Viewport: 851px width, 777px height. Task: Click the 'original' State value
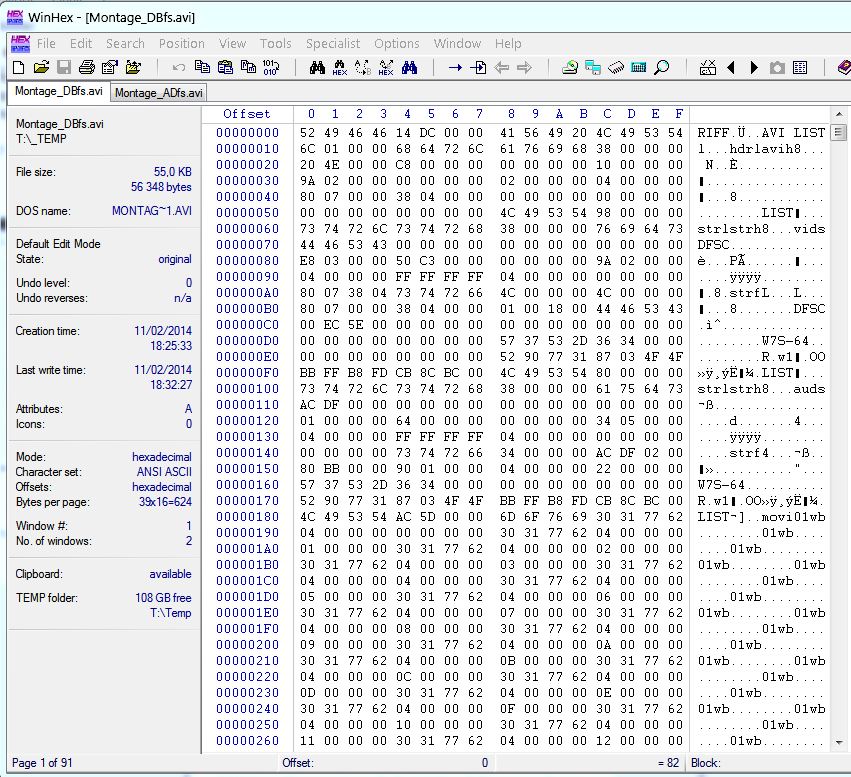point(175,259)
